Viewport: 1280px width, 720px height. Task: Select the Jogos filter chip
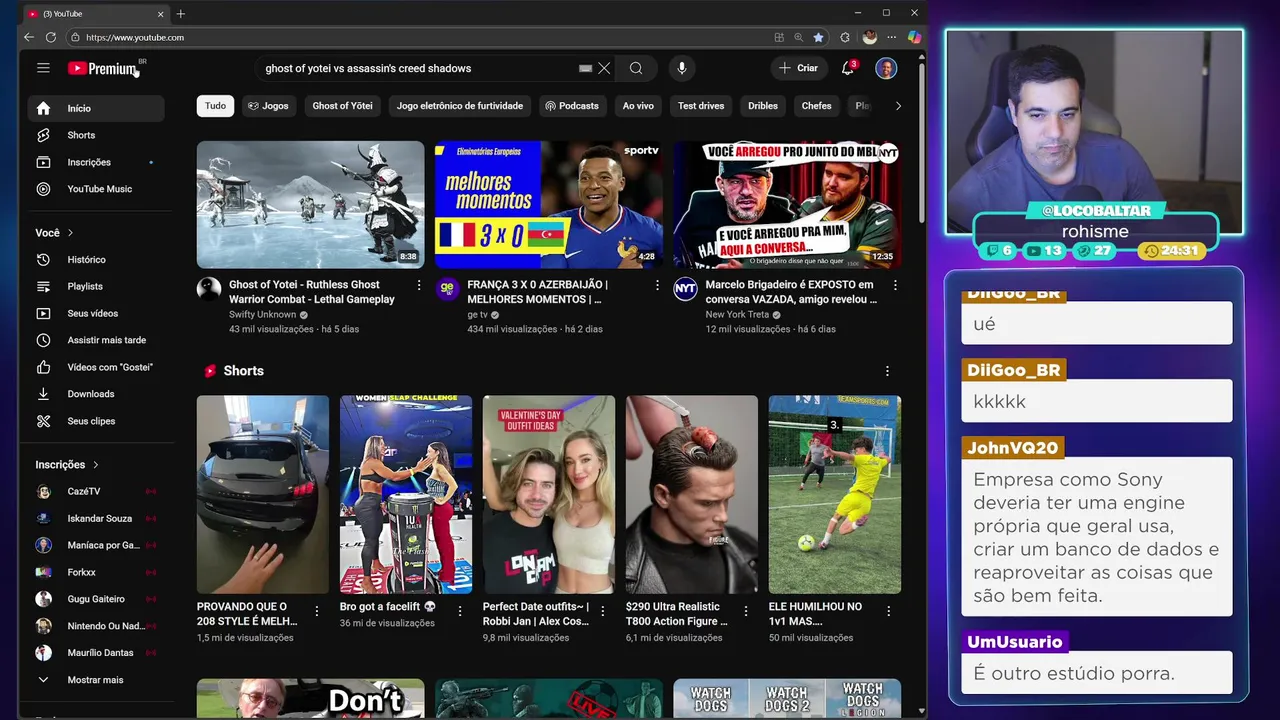(268, 106)
